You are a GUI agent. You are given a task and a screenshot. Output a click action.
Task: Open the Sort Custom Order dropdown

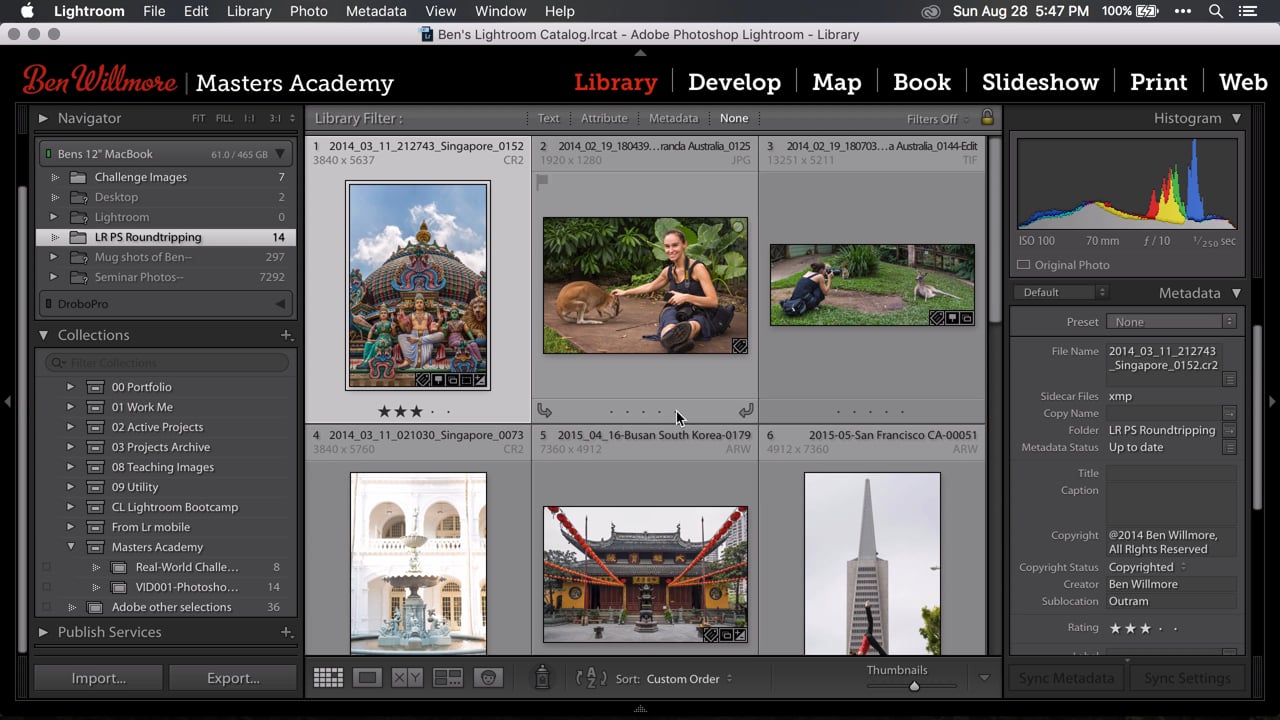(x=689, y=679)
